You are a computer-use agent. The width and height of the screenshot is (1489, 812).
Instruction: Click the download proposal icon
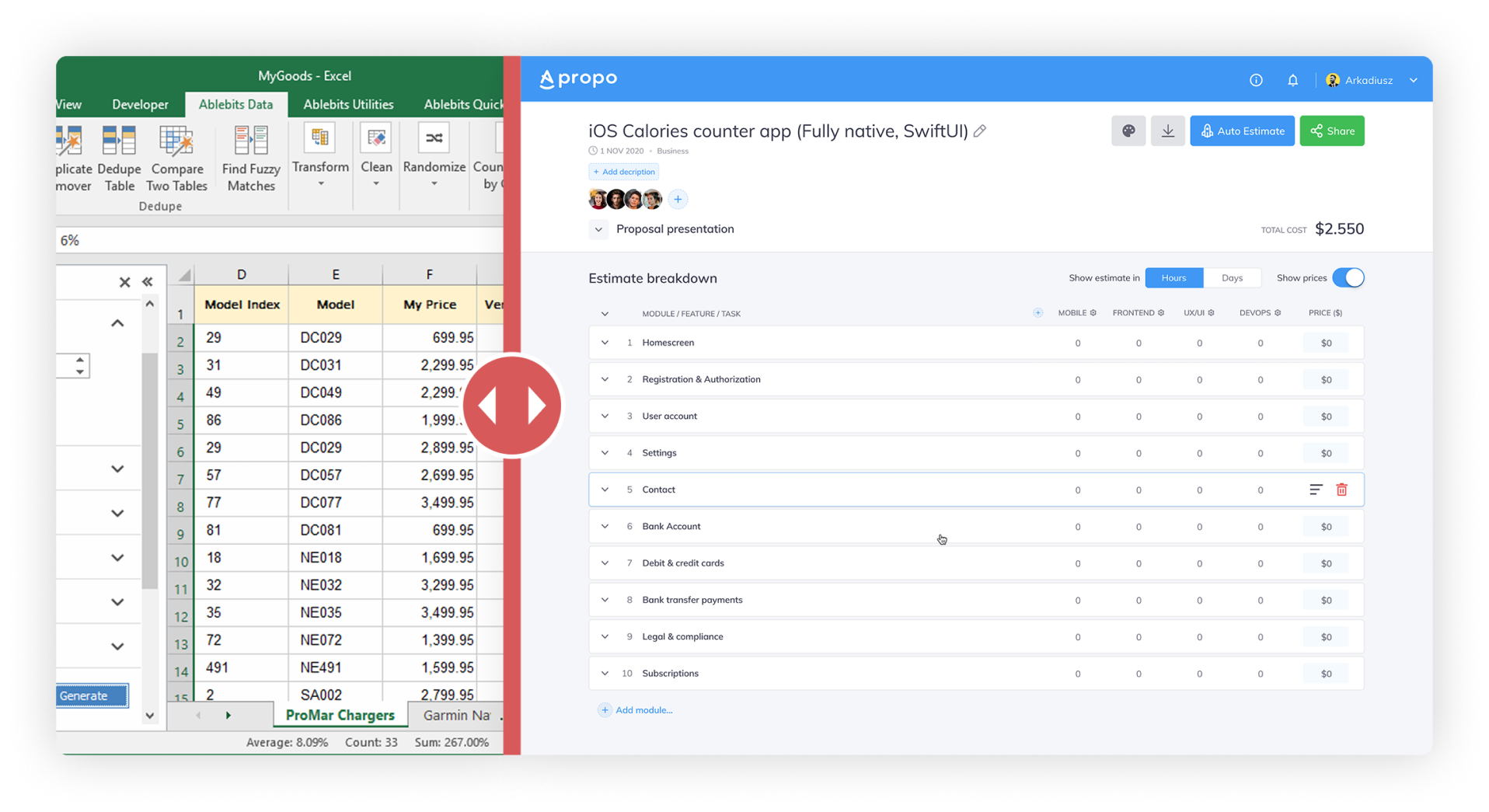pyautogui.click(x=1167, y=131)
